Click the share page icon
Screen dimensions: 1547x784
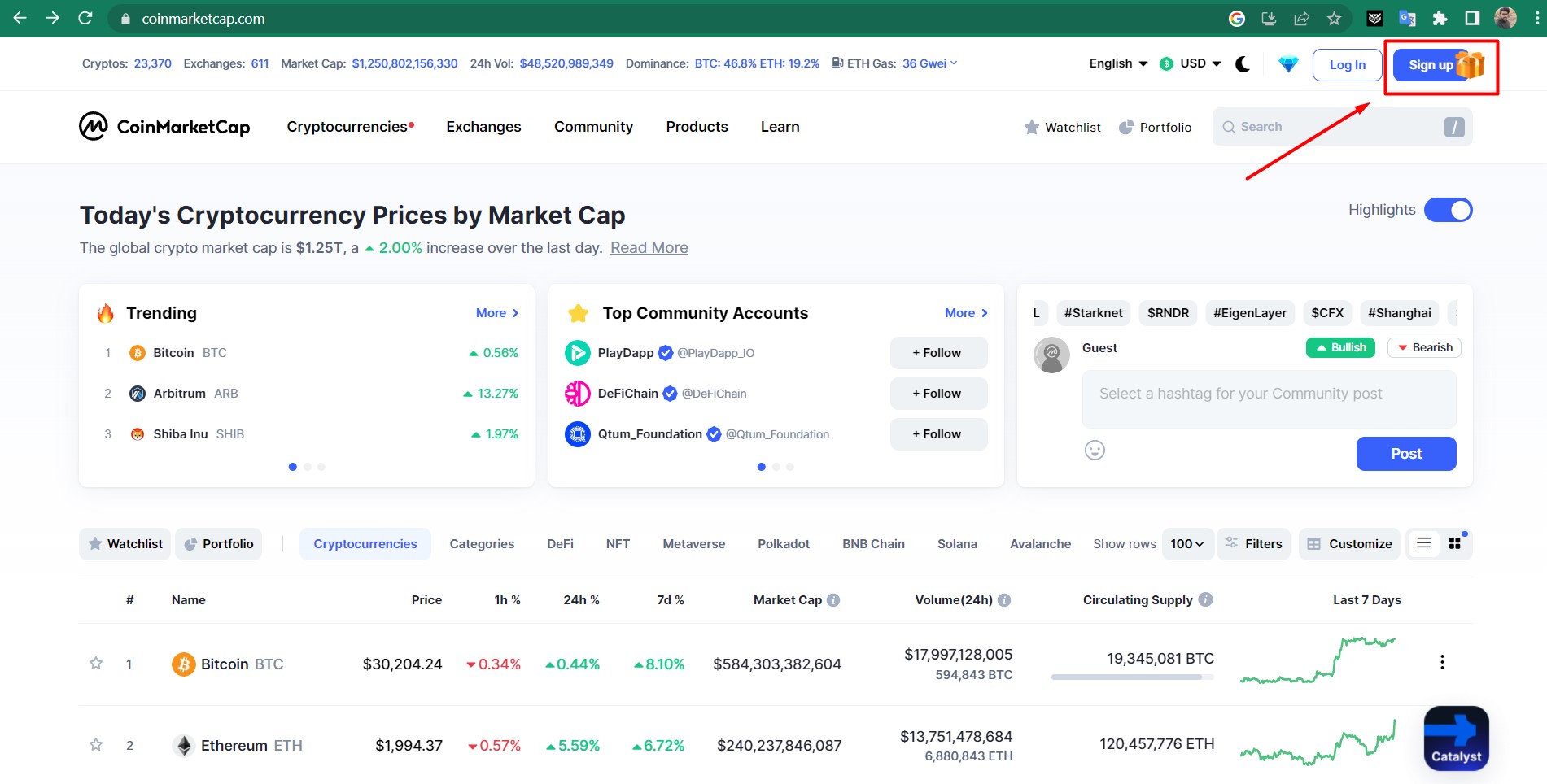(1301, 18)
